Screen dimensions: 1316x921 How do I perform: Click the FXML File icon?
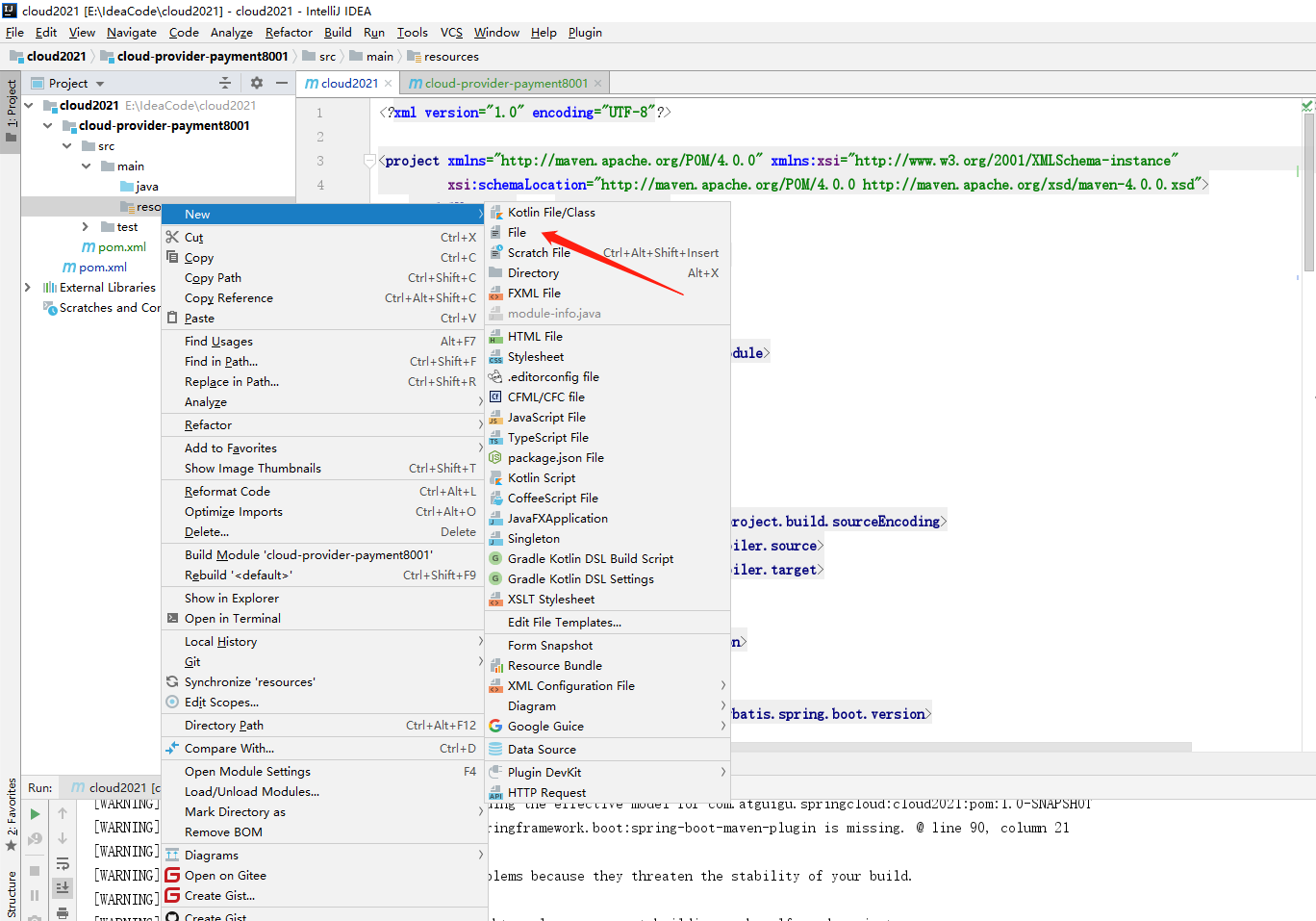pos(495,293)
